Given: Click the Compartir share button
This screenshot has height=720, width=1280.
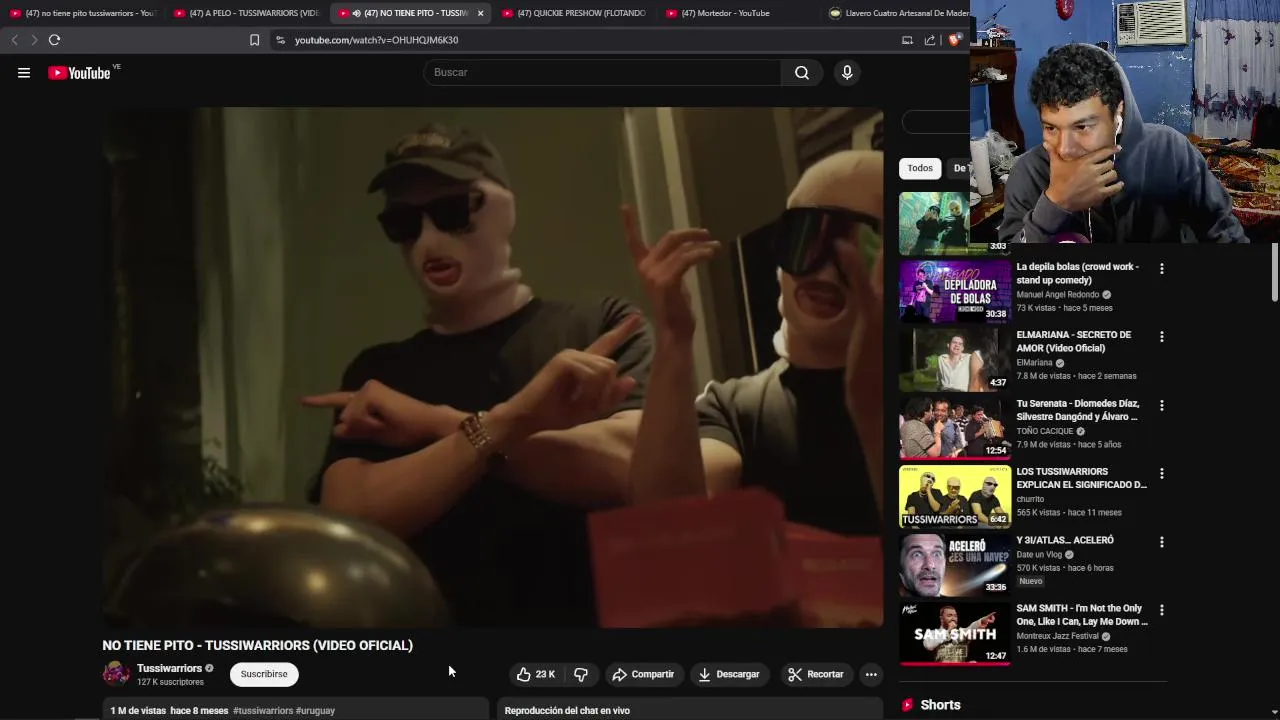Looking at the screenshot, I should pyautogui.click(x=643, y=674).
